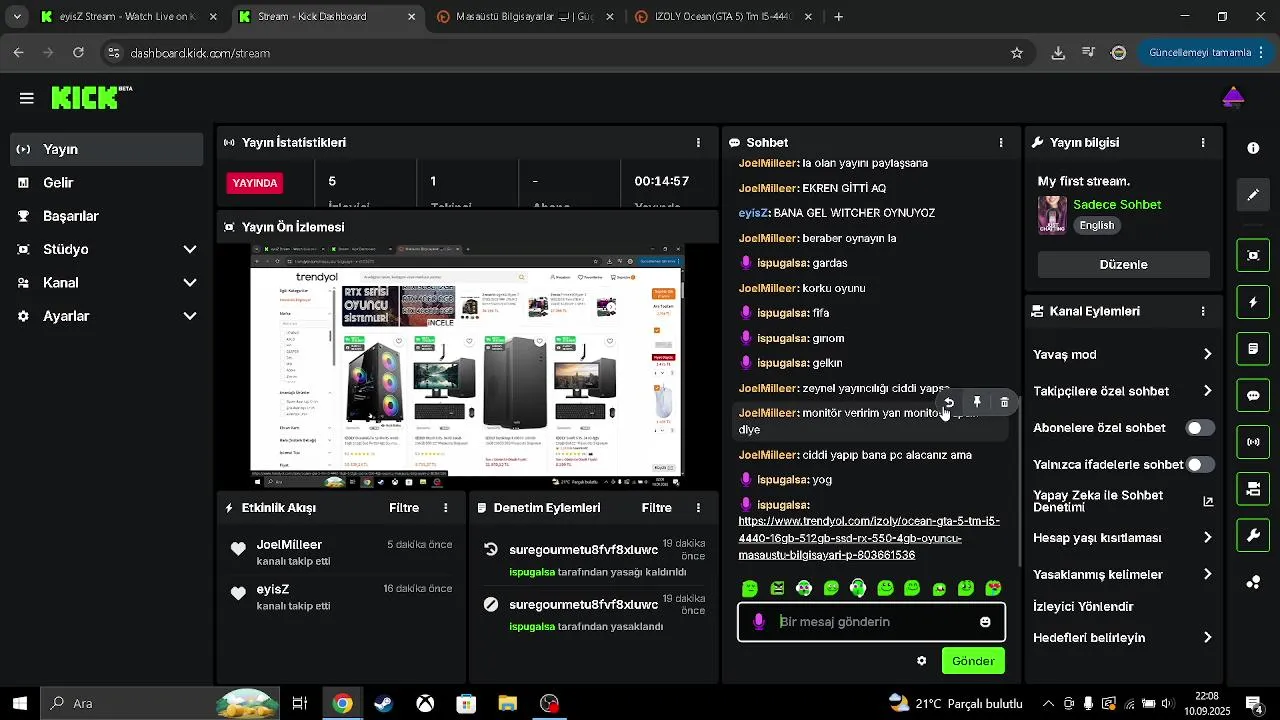Open the hamburger menu beside the Kick logo
Viewport: 1280px width, 720px height.
(x=27, y=98)
